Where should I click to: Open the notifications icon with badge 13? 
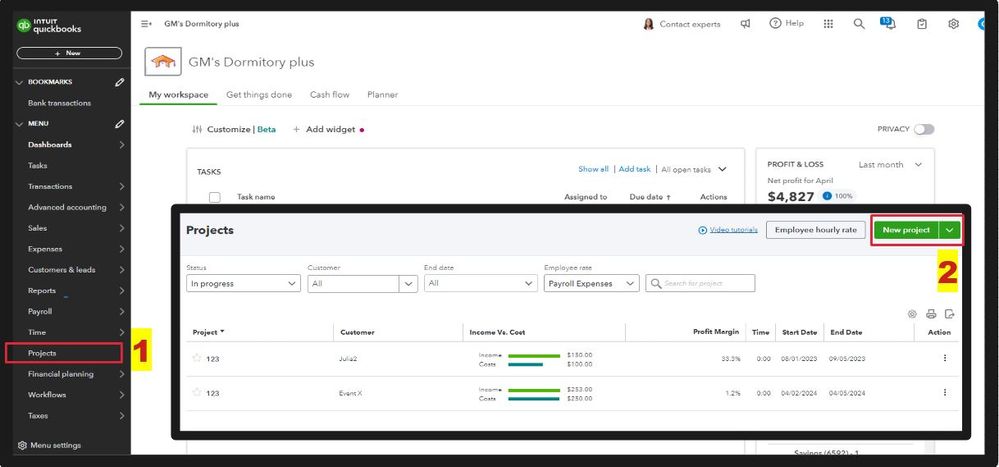(x=888, y=23)
